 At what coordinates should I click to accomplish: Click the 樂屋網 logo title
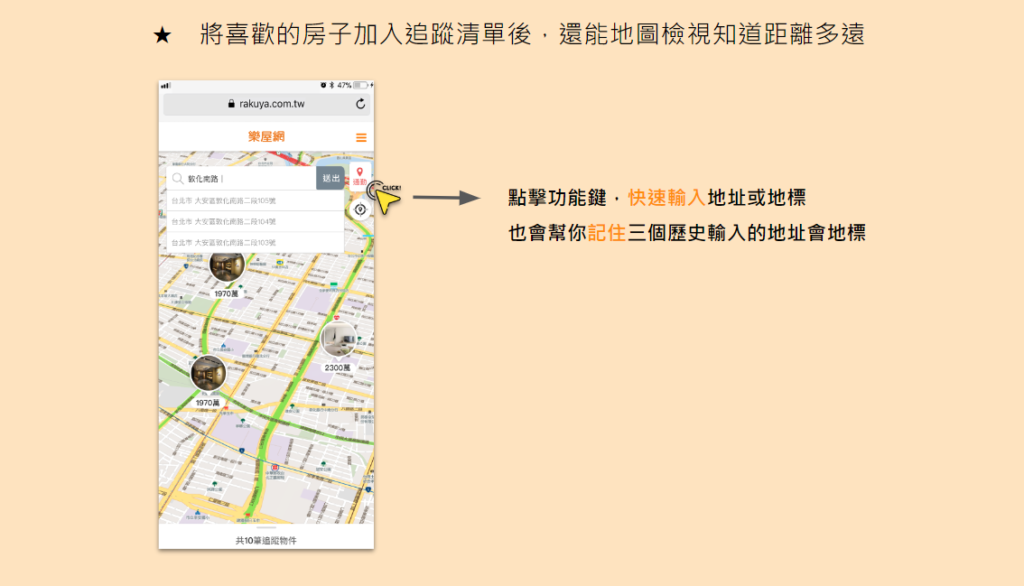[266, 137]
